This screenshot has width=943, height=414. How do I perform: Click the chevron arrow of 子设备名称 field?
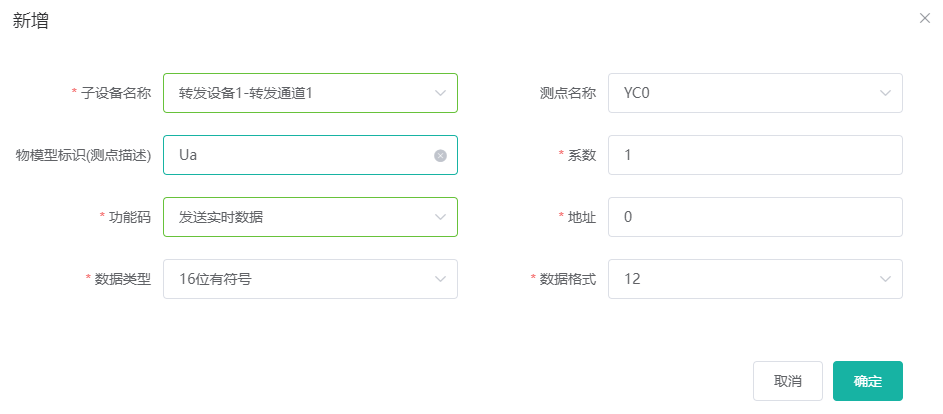440,93
